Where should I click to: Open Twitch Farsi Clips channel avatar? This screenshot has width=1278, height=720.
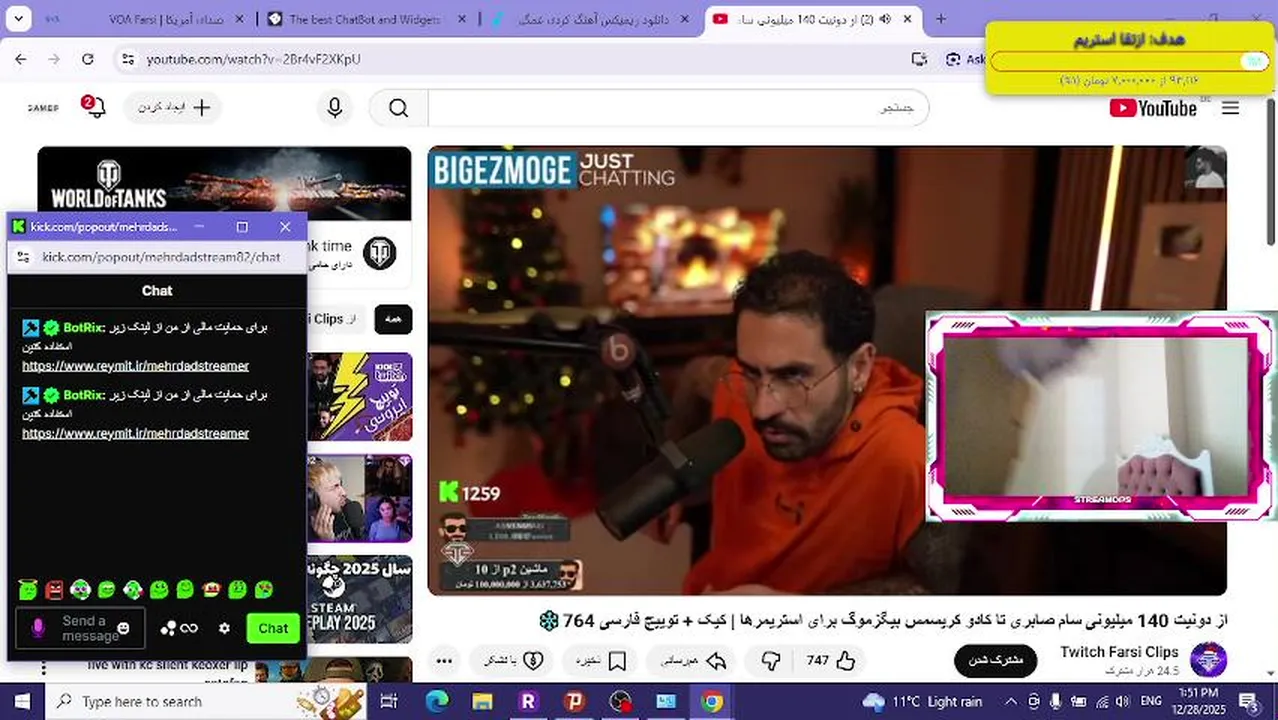(x=1208, y=660)
